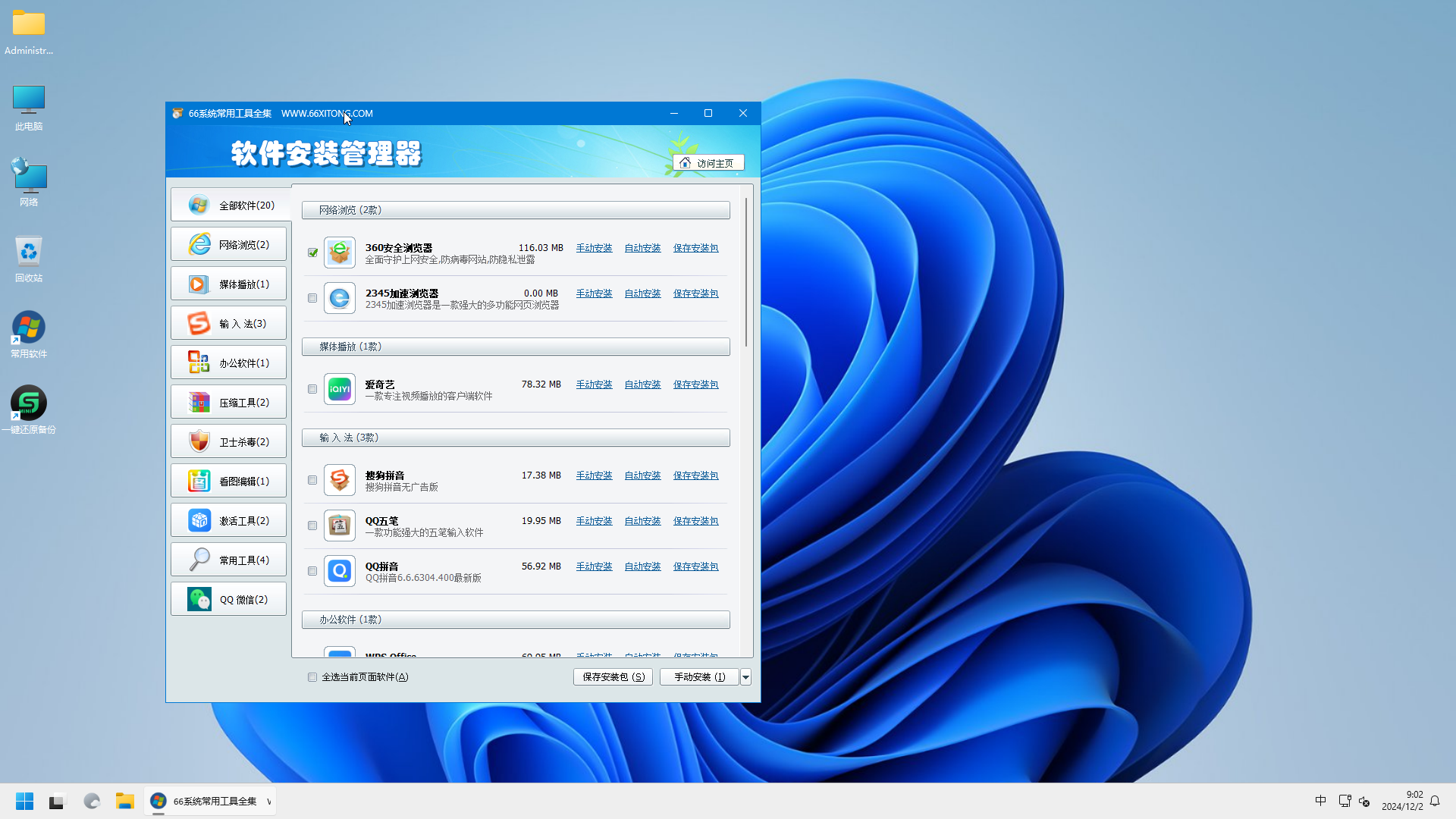1456x819 pixels.
Task: Click 访问主页 homepage button
Action: pyautogui.click(x=708, y=163)
